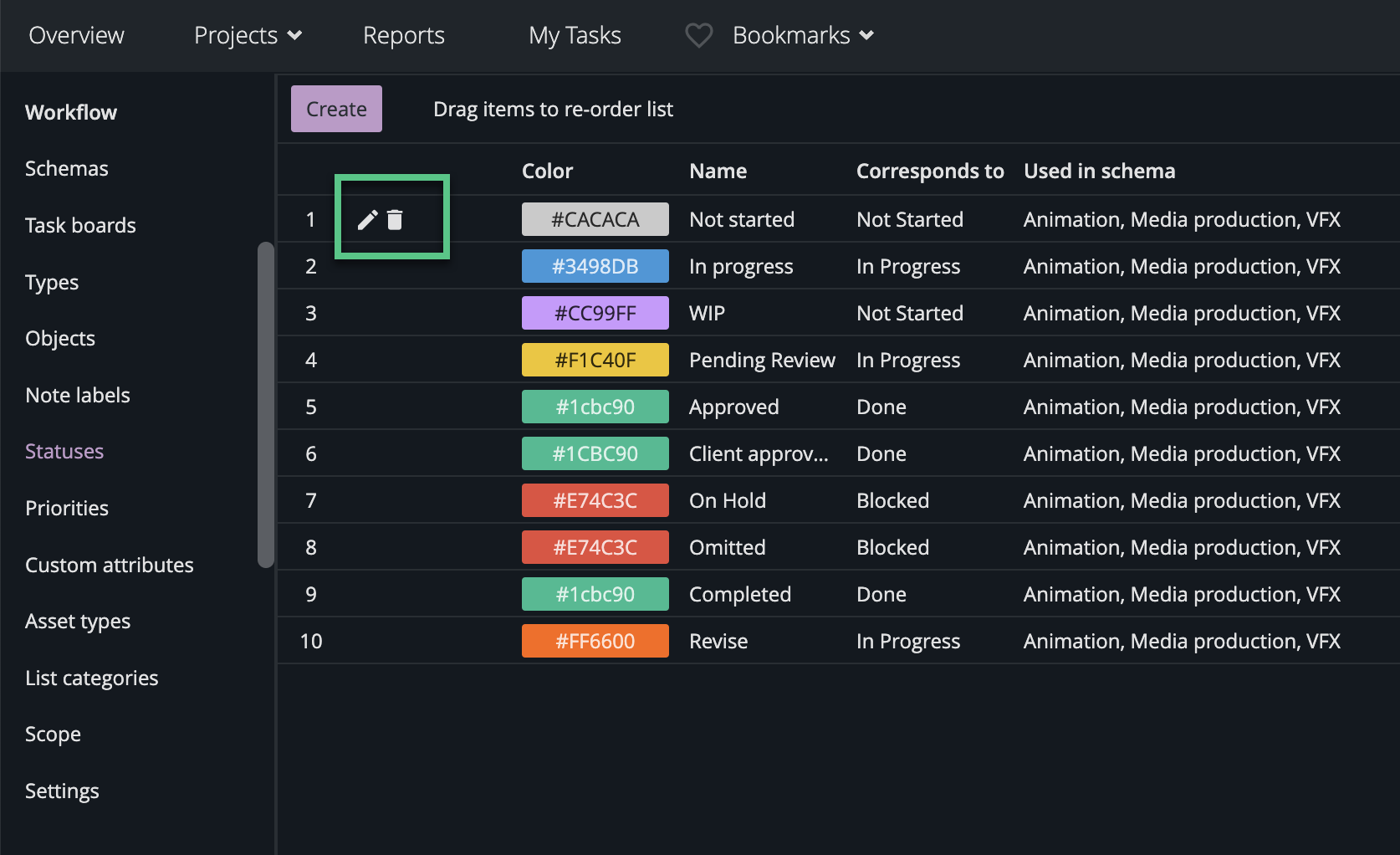Viewport: 1400px width, 855px height.
Task: Open My Tasks in the top navigation
Action: click(x=575, y=35)
